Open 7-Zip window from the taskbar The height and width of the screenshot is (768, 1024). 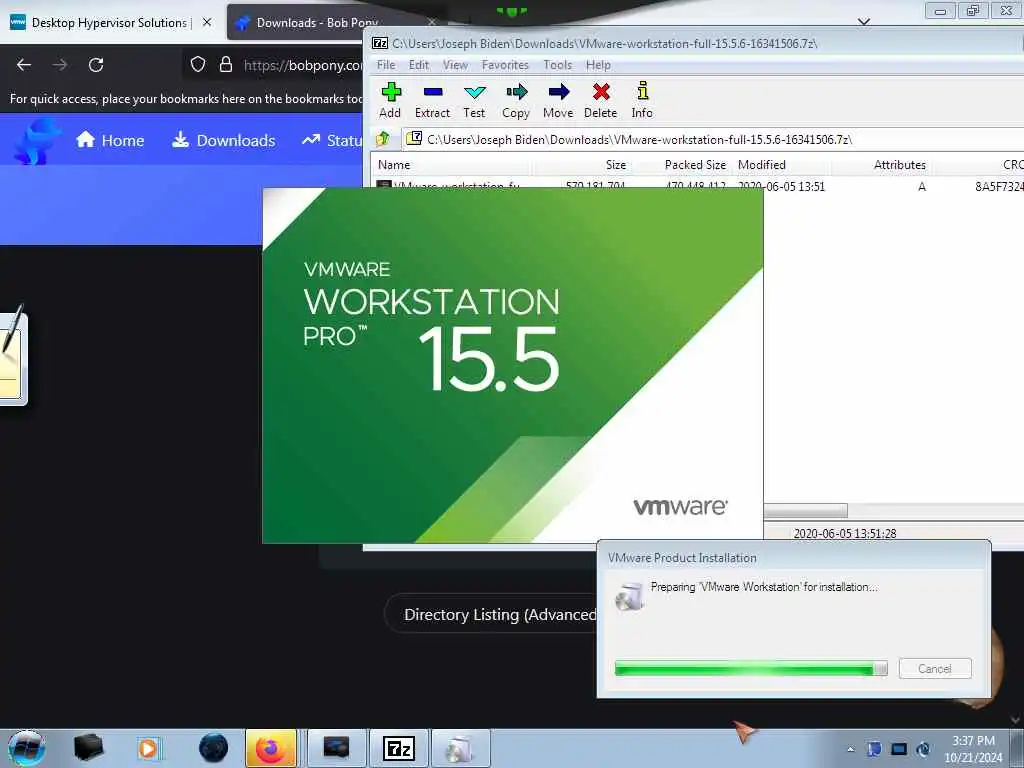[399, 748]
